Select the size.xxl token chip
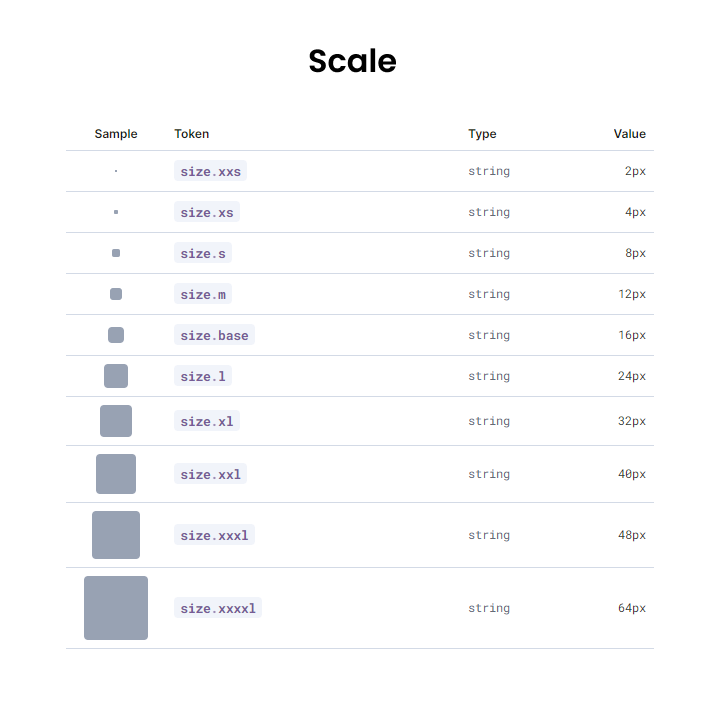Screen dimensions: 705x703 (x=210, y=474)
